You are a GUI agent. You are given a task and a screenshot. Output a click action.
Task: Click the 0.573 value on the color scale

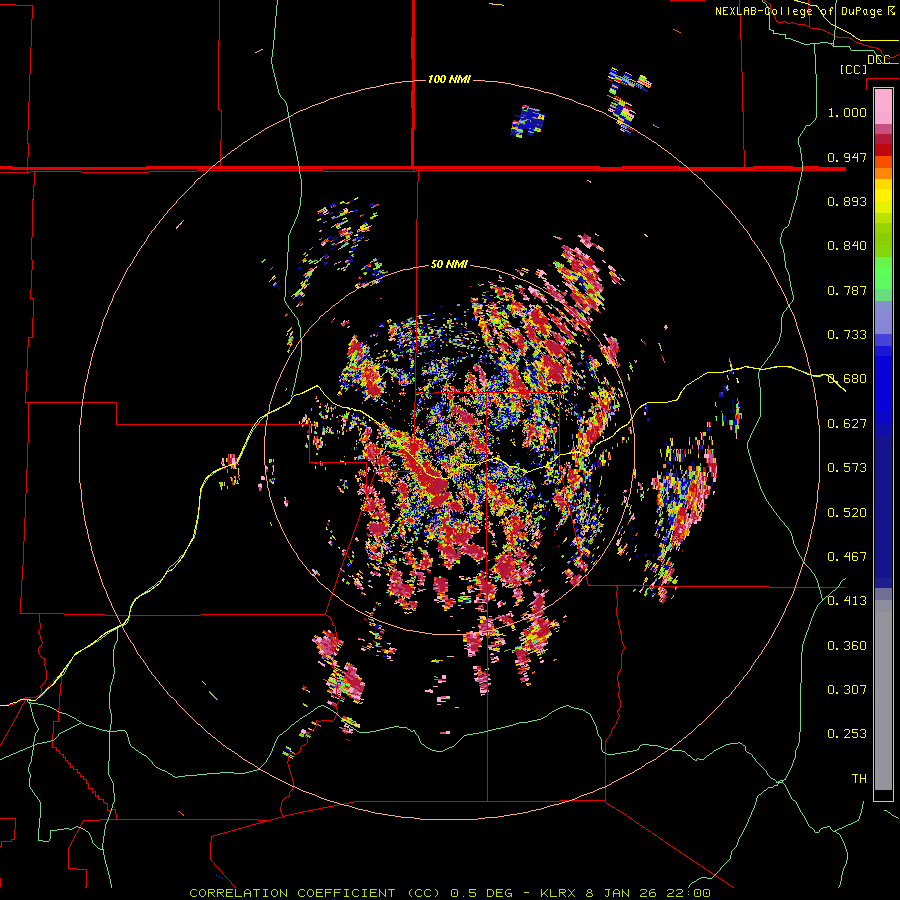[847, 468]
